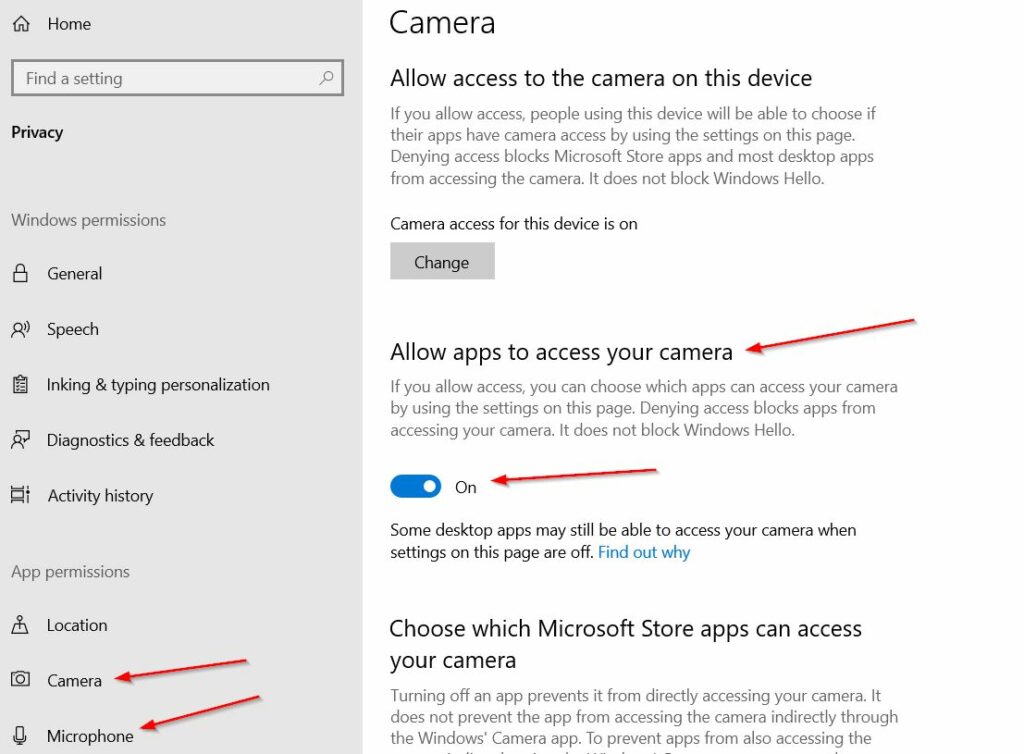
Task: Select the Inking & typing personalization text
Action: 158,385
